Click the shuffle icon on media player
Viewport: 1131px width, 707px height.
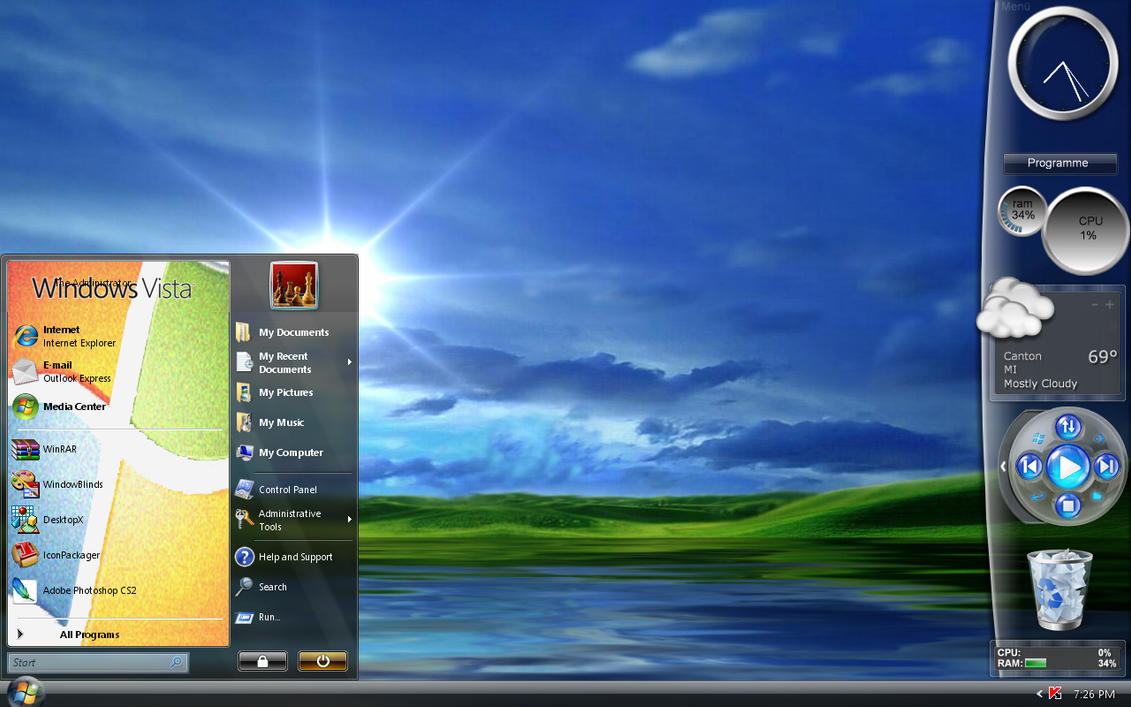point(1099,438)
